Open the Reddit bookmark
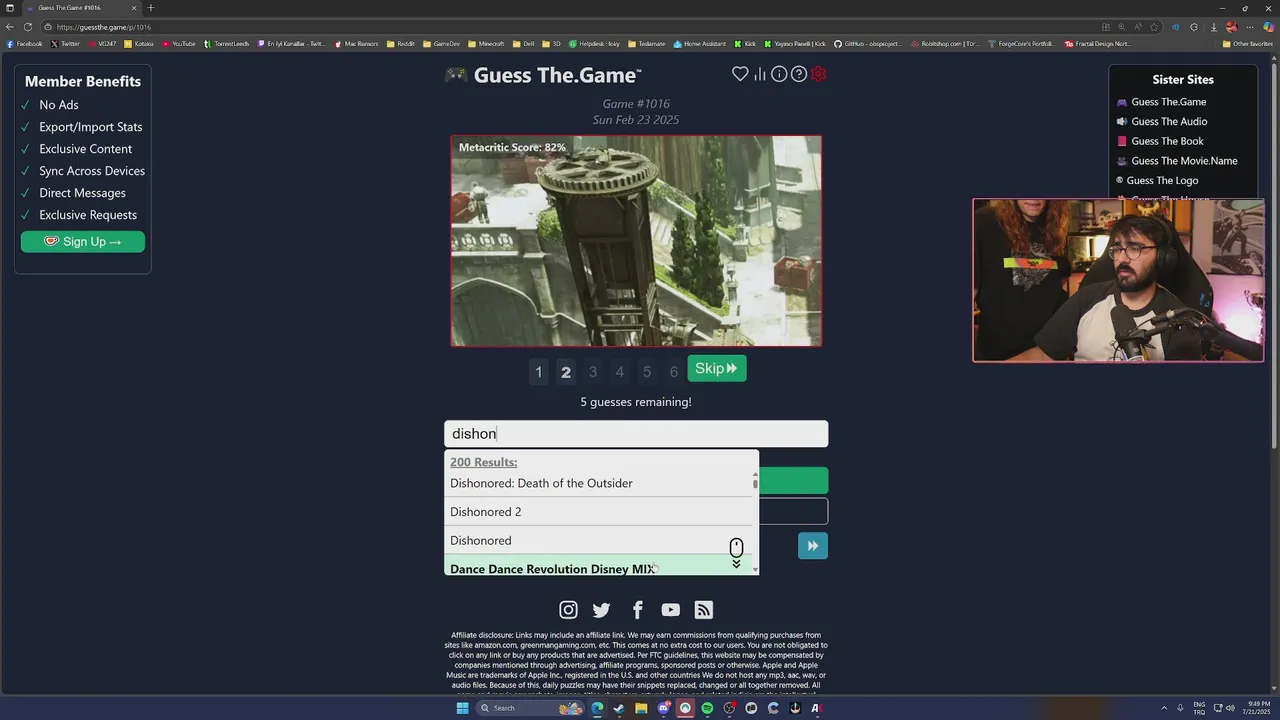 (x=401, y=44)
